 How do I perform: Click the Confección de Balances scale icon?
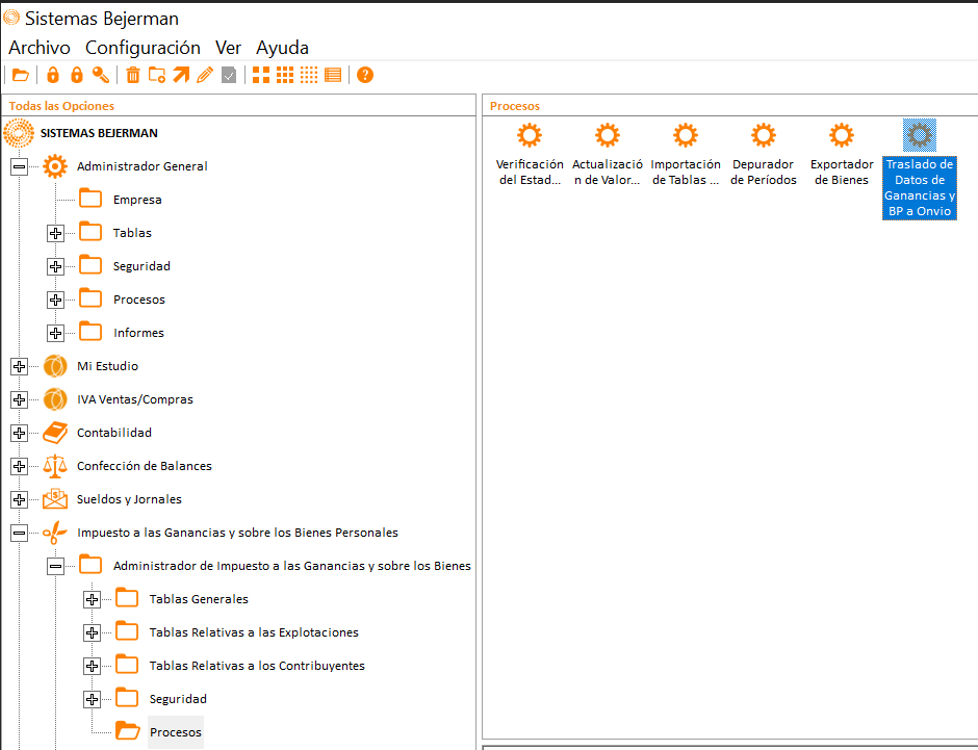point(55,466)
